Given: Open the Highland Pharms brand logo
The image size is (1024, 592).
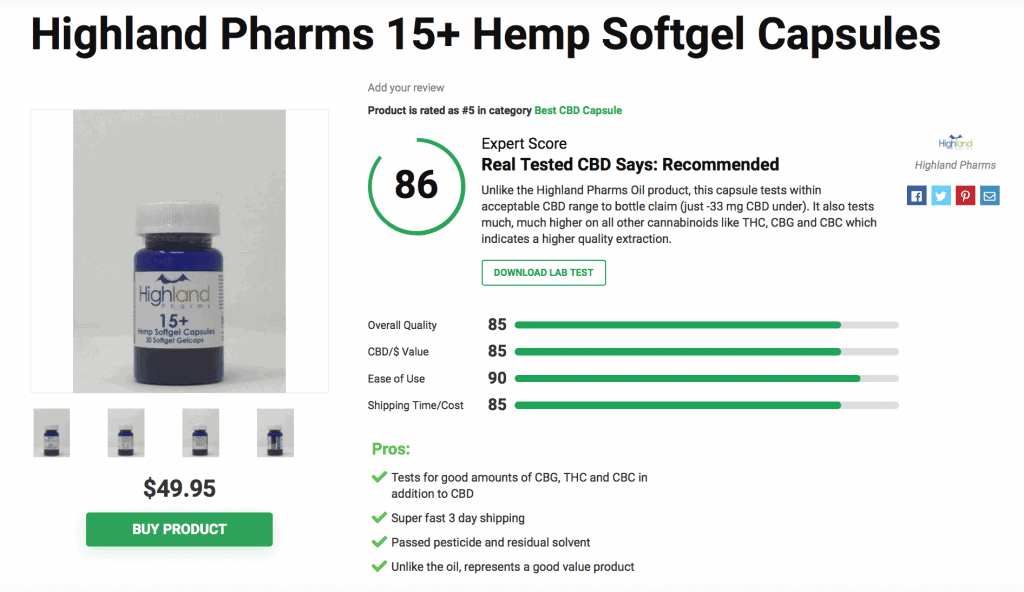Looking at the screenshot, I should [x=954, y=140].
